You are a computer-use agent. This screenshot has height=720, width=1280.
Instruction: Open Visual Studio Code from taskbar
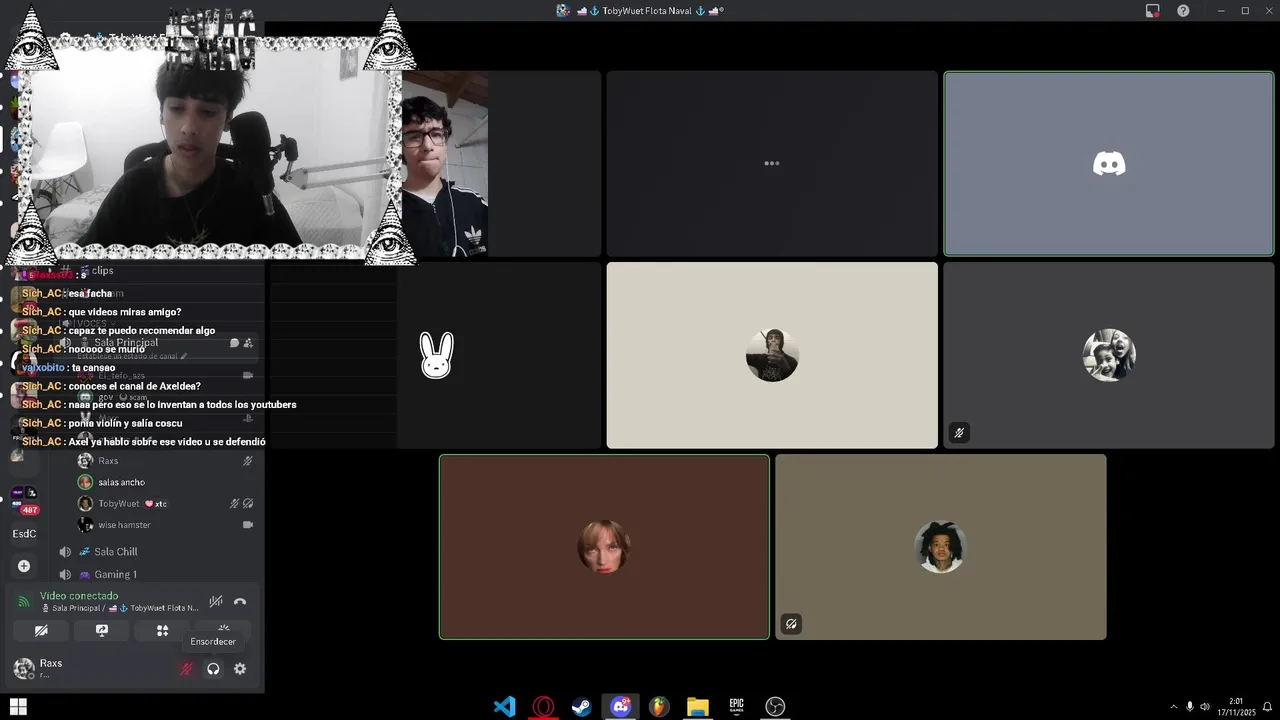click(x=505, y=707)
